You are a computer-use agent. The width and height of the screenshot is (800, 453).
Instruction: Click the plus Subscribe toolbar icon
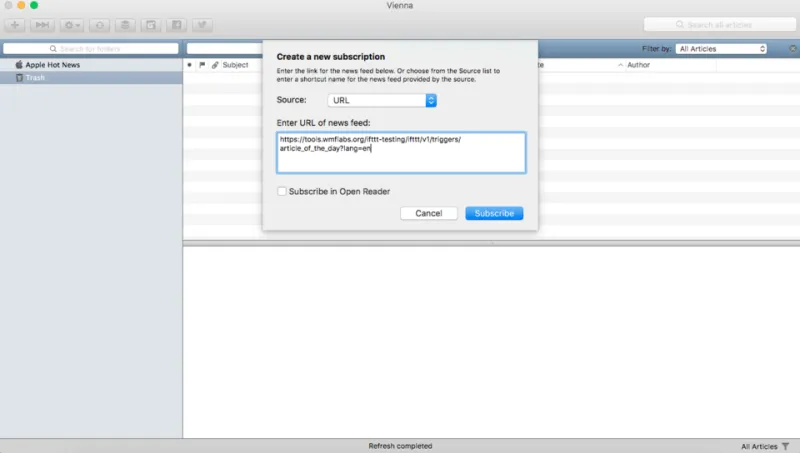pos(15,25)
